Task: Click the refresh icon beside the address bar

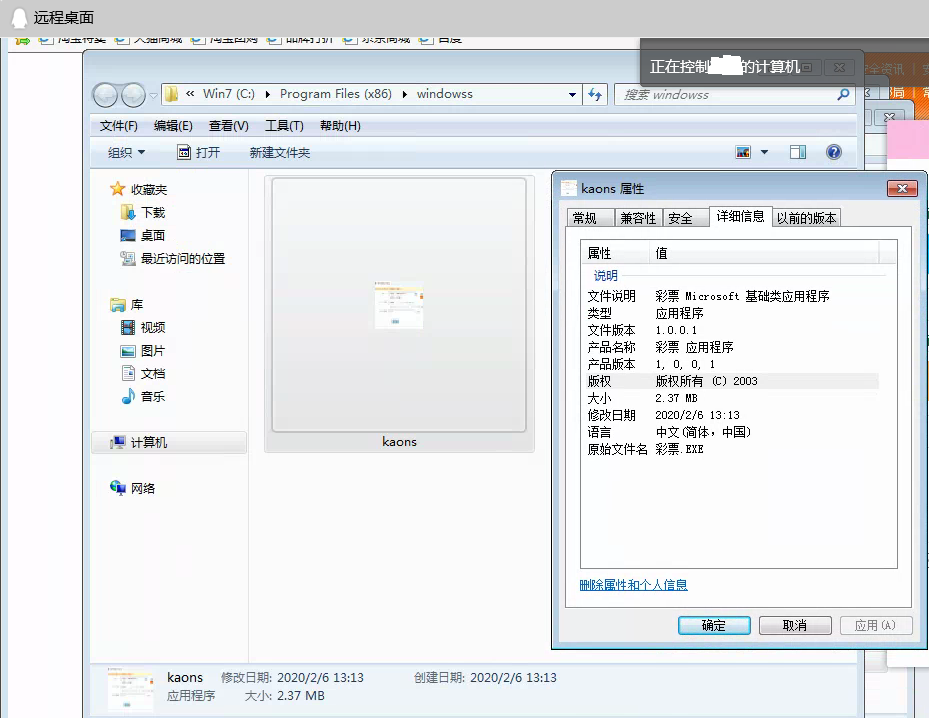Action: [x=596, y=94]
